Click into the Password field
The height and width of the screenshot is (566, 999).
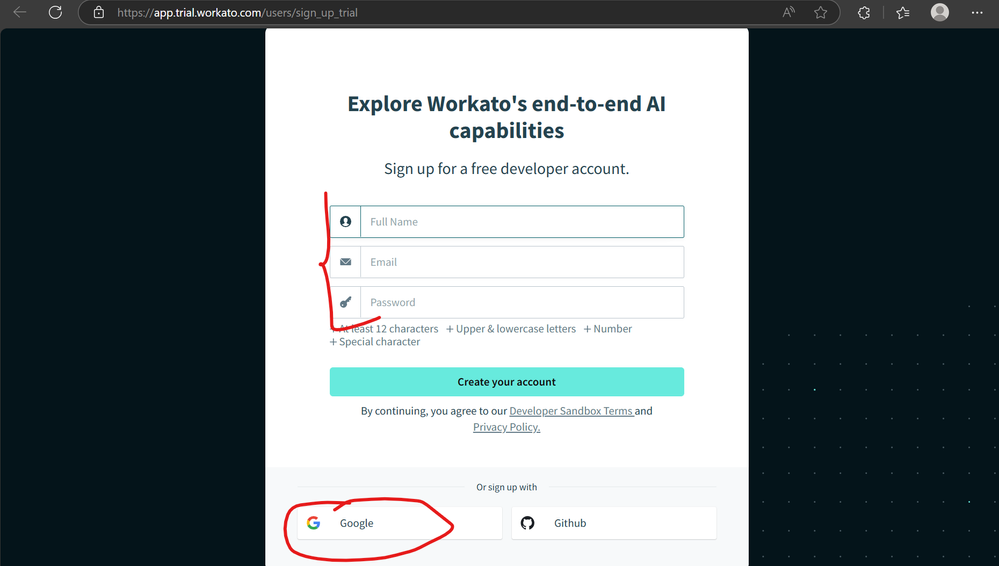tap(521, 302)
